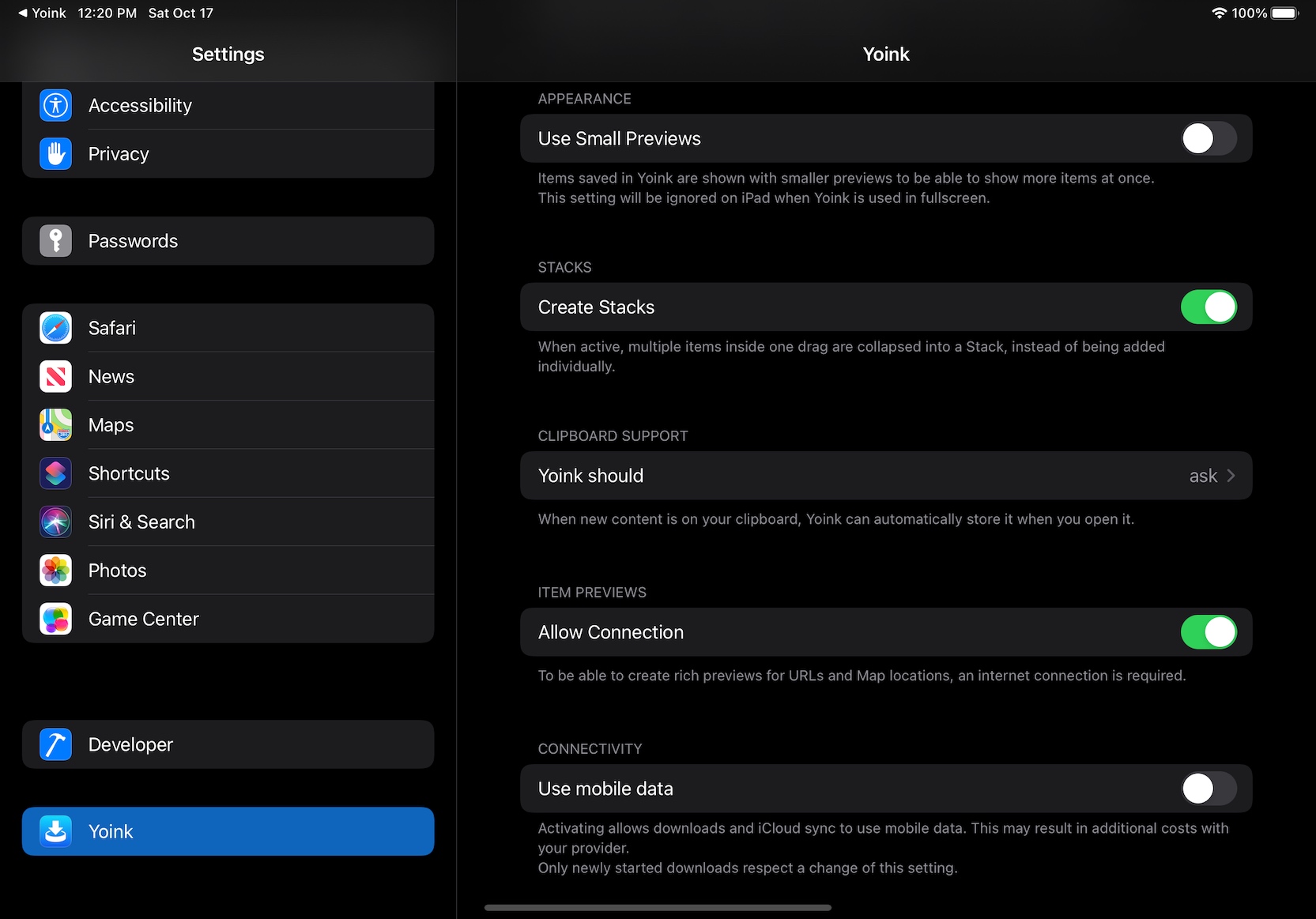Viewport: 1316px width, 919px height.
Task: Open Privacy via its hand icon
Action: tap(55, 154)
